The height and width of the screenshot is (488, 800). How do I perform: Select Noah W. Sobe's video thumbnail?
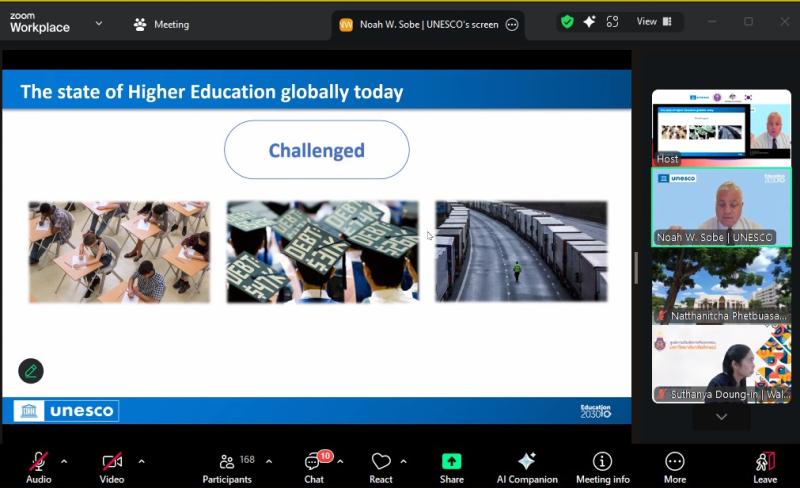click(721, 207)
